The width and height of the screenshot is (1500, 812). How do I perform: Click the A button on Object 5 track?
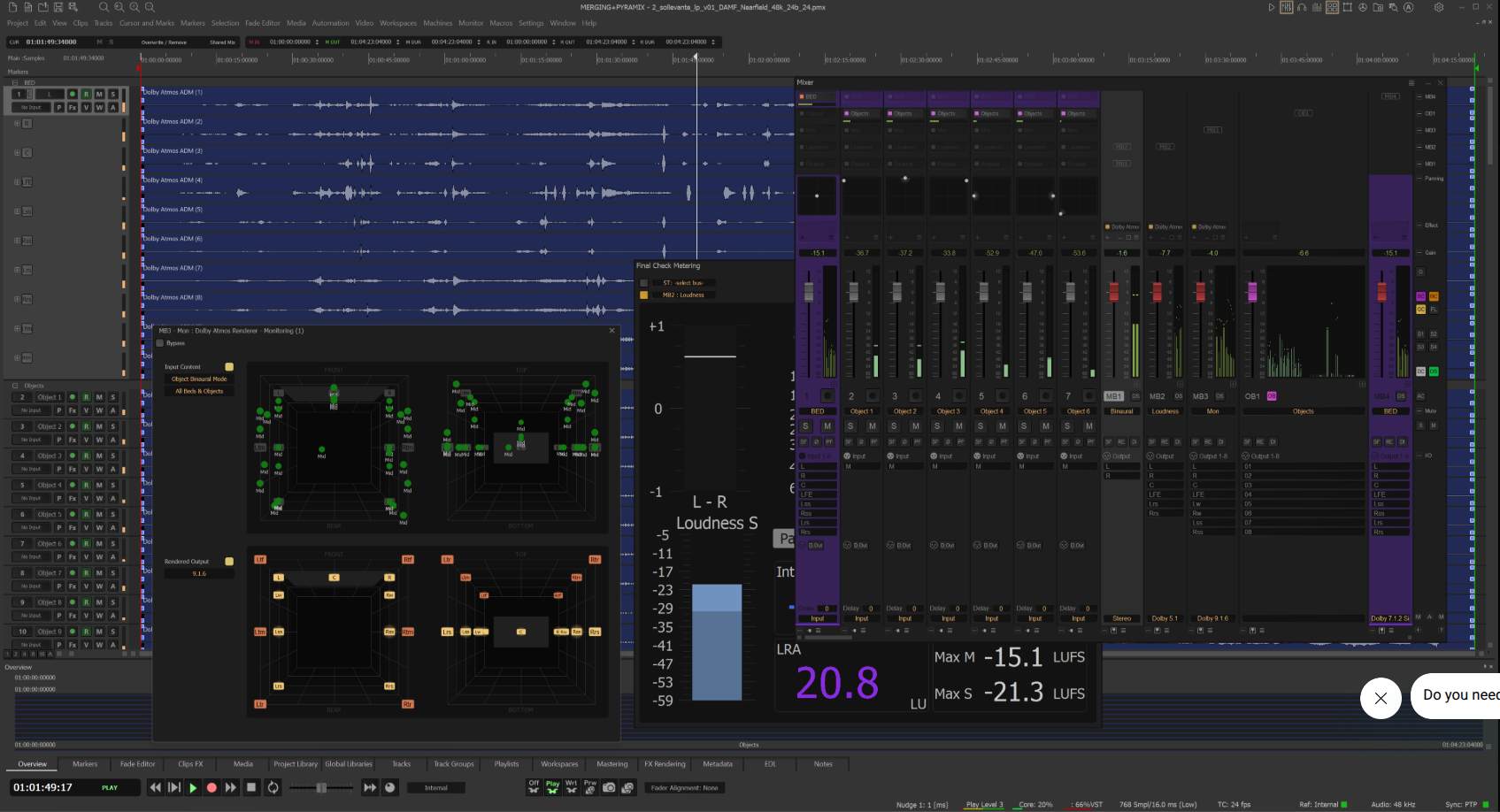tap(112, 527)
